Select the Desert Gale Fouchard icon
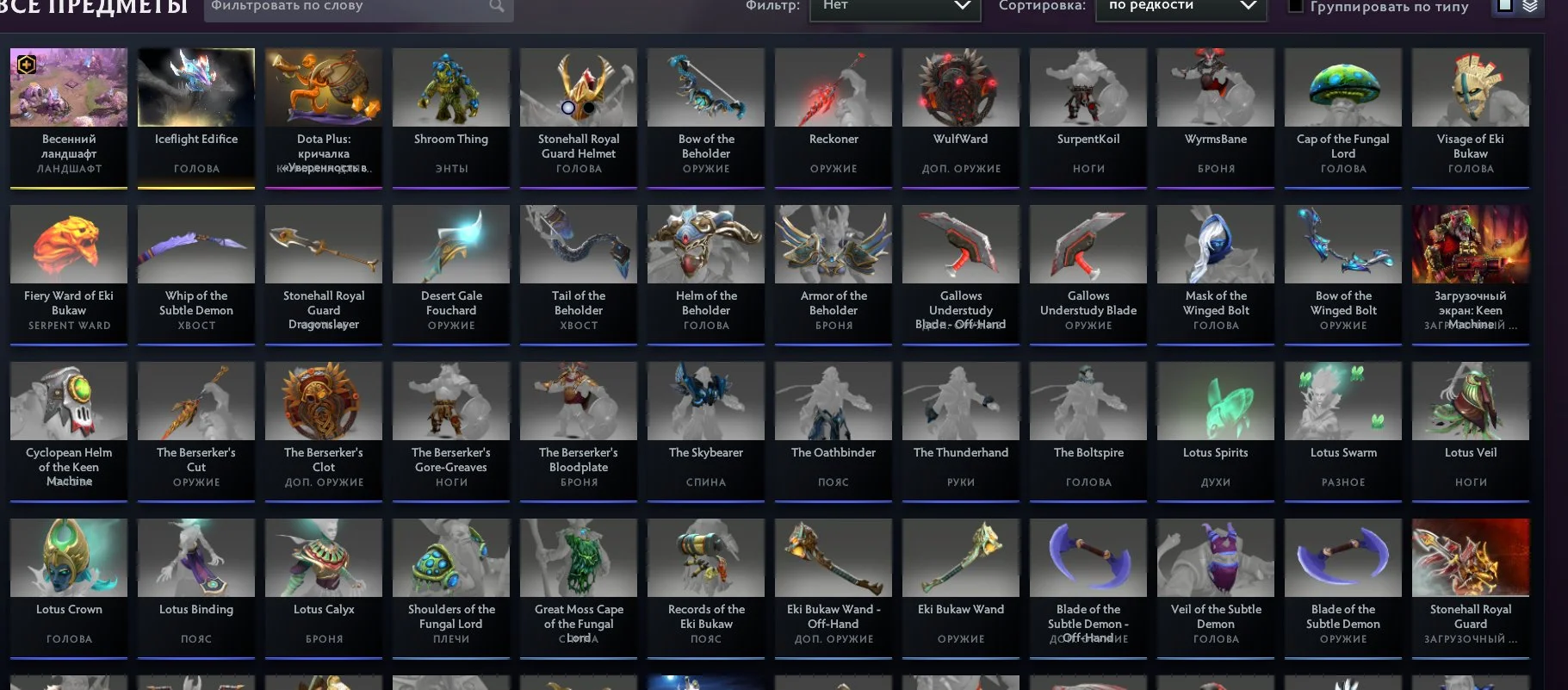The image size is (1568, 690). (x=451, y=245)
